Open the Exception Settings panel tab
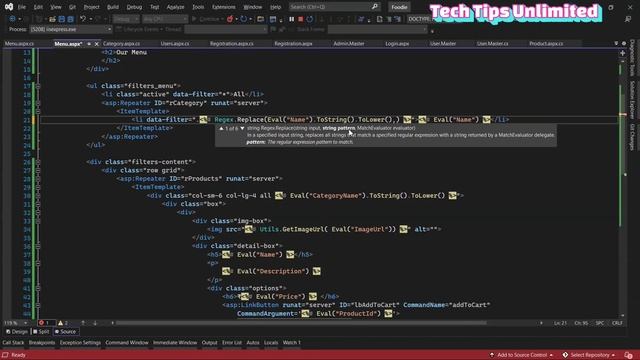 (80, 343)
